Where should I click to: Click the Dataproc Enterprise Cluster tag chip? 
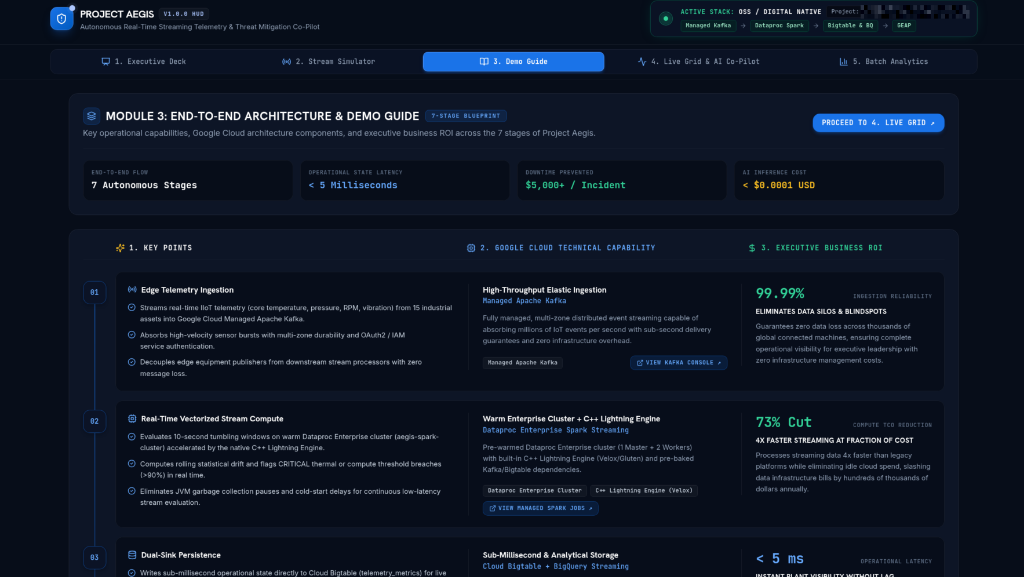coord(534,491)
